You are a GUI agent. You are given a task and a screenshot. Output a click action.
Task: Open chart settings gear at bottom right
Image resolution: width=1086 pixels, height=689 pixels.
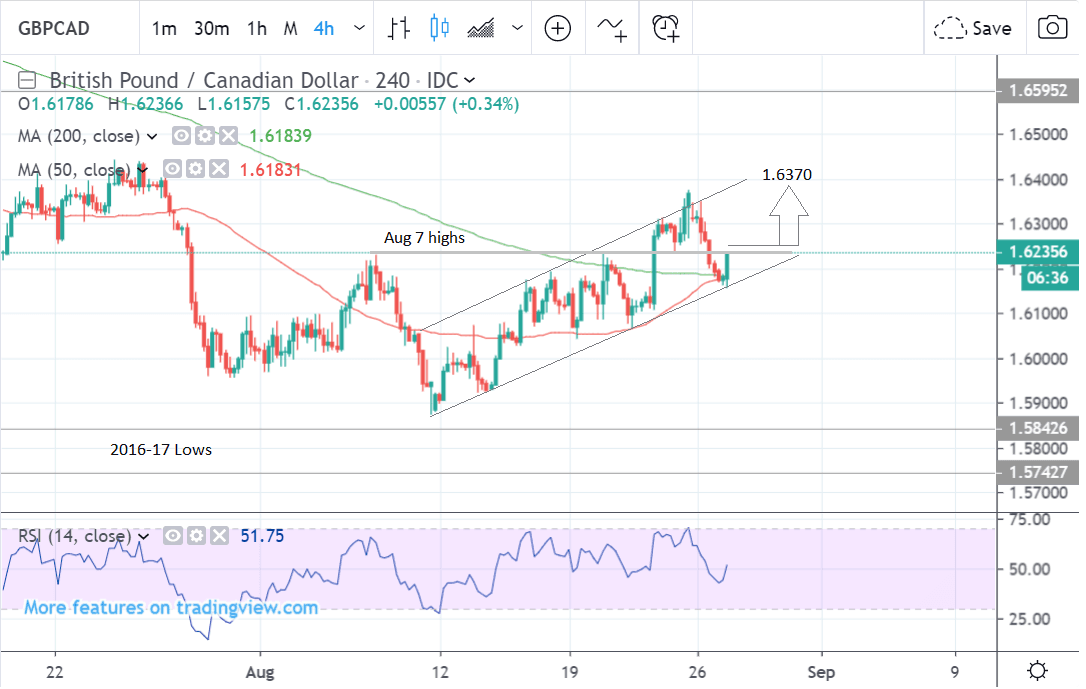(1038, 669)
